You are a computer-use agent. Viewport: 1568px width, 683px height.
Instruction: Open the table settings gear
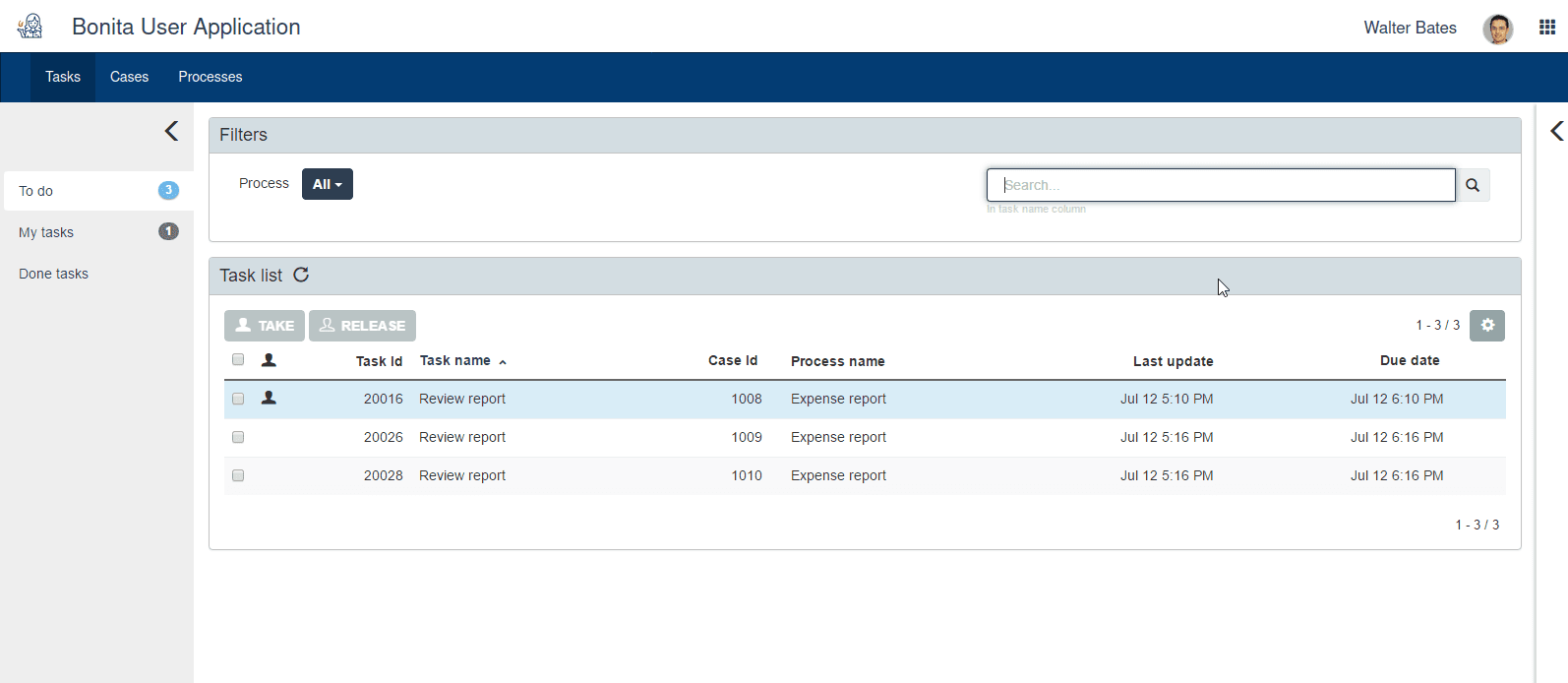[1486, 326]
